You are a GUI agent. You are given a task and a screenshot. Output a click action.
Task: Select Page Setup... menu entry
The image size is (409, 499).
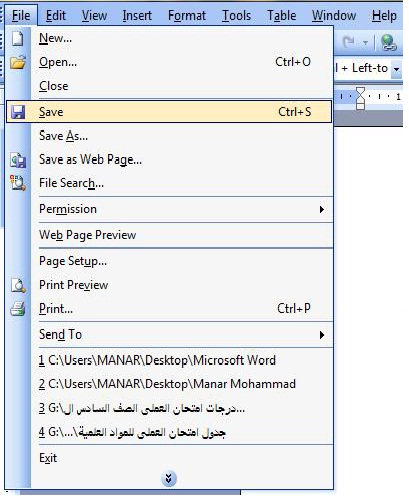(x=73, y=261)
